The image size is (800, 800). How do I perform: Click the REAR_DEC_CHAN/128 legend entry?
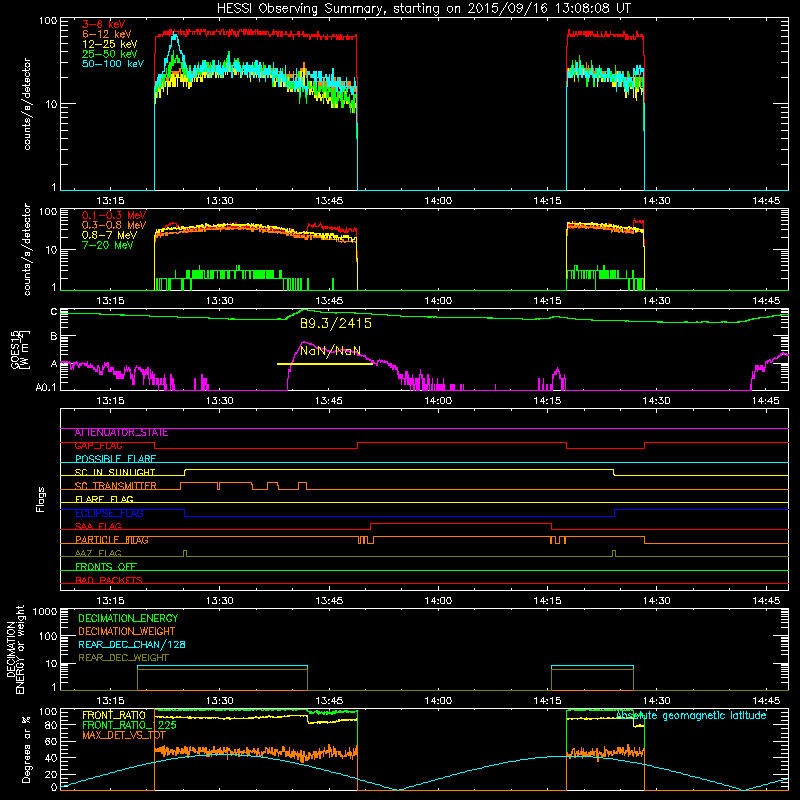coord(132,645)
